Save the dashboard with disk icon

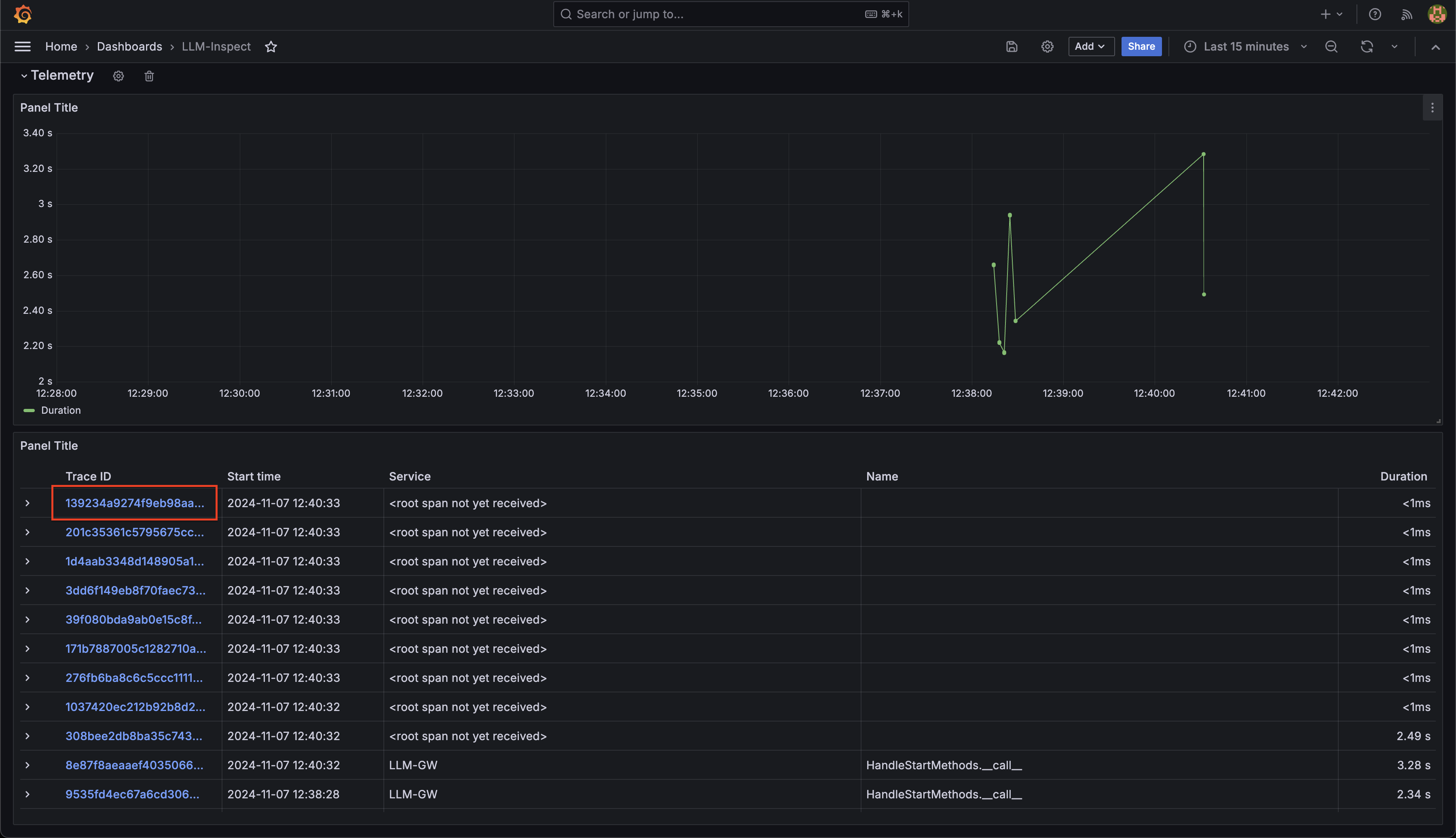pos(1012,47)
